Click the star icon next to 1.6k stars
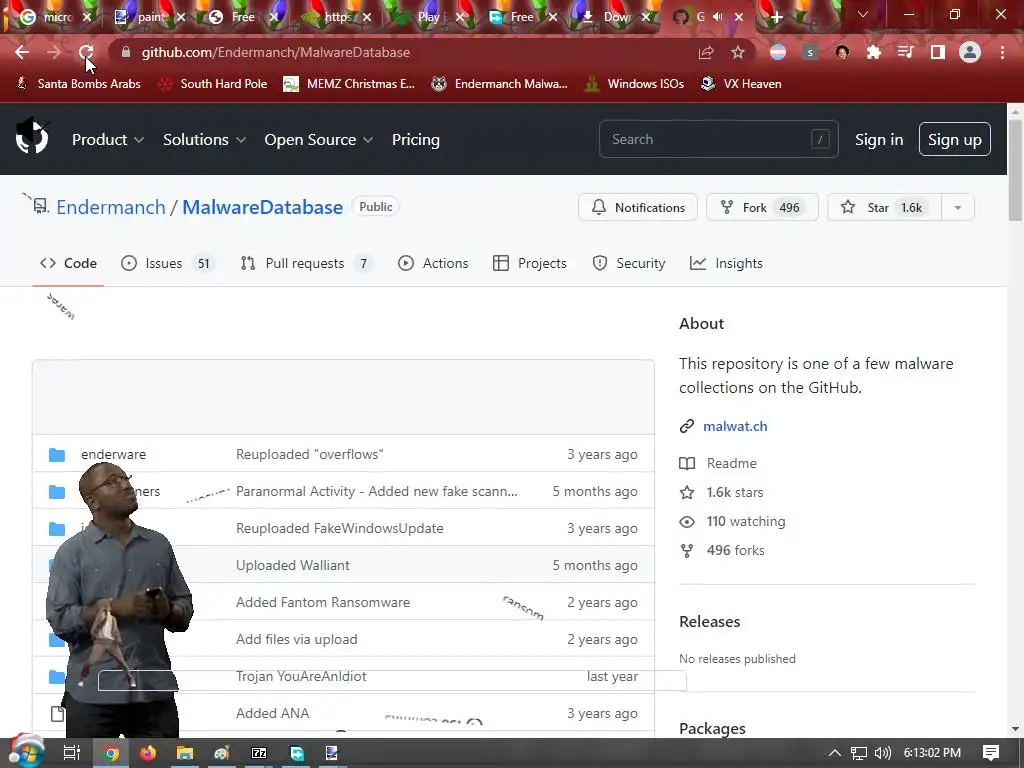 coord(687,492)
